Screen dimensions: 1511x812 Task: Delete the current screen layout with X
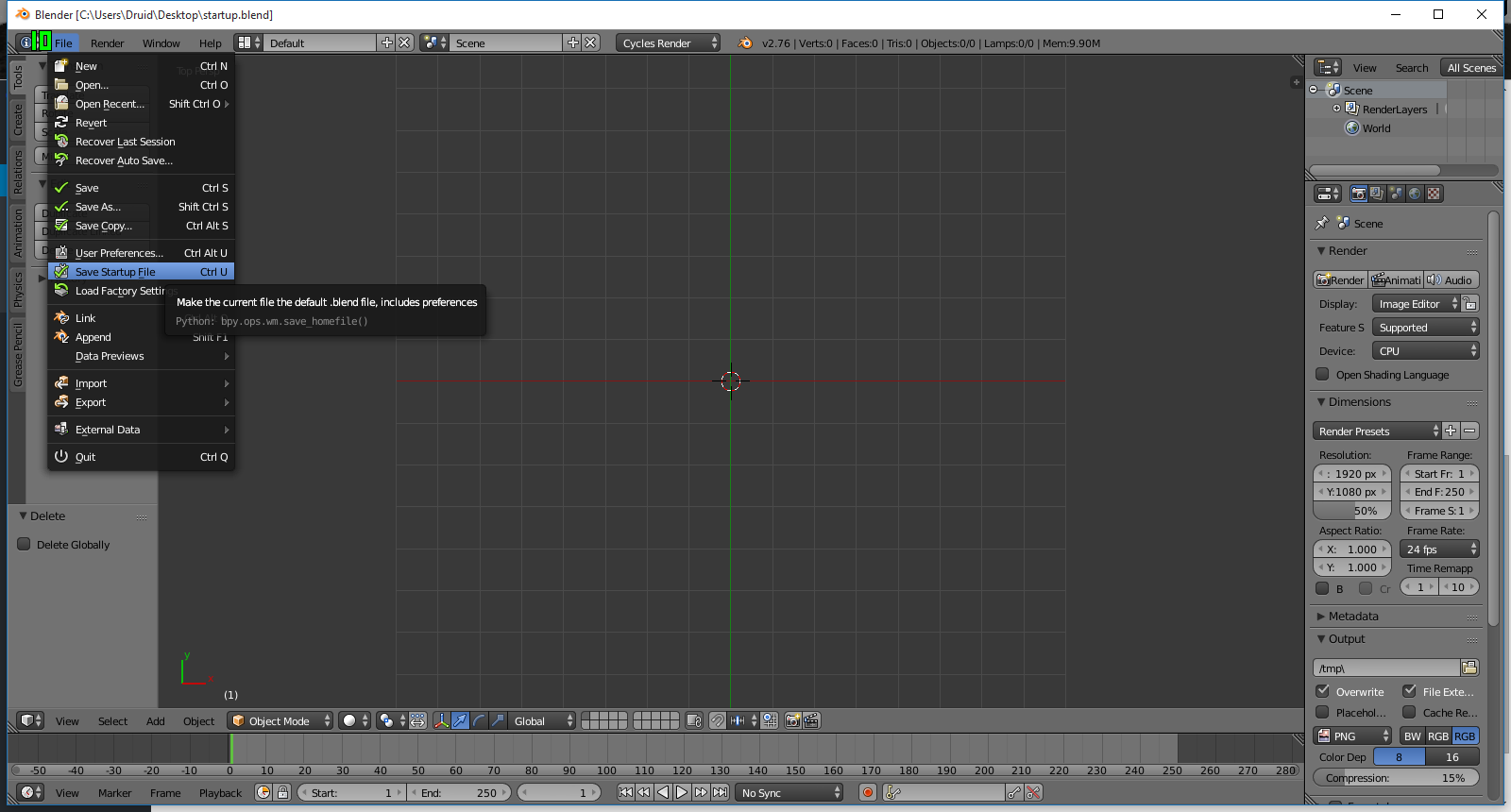point(404,42)
